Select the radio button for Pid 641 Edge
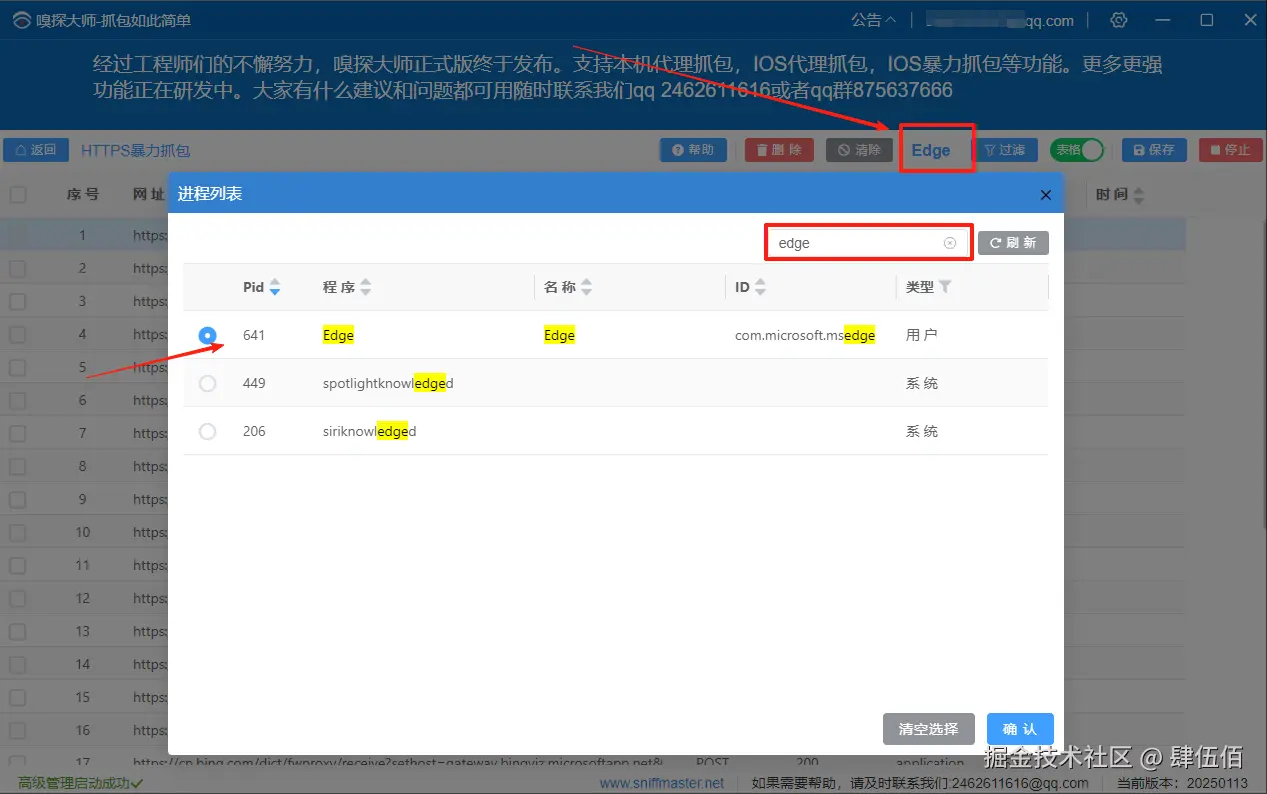1267x794 pixels. (x=207, y=335)
